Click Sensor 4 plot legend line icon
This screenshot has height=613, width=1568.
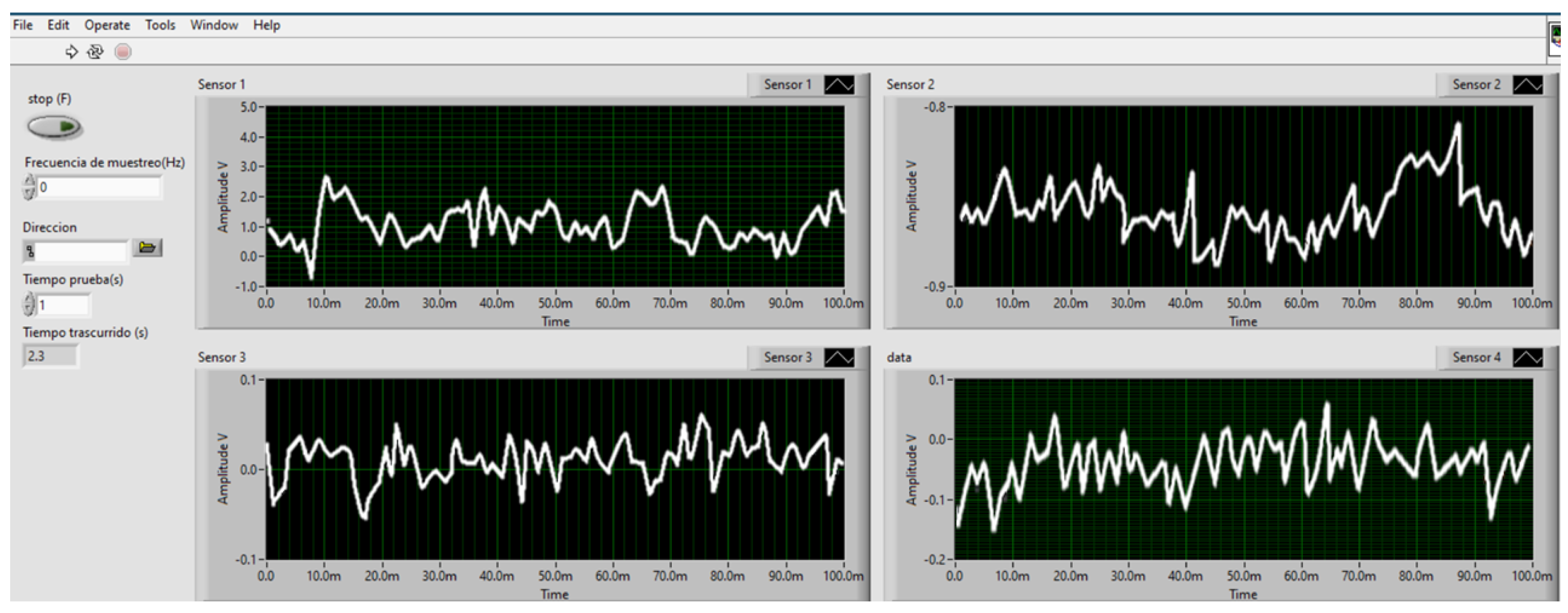point(1527,358)
